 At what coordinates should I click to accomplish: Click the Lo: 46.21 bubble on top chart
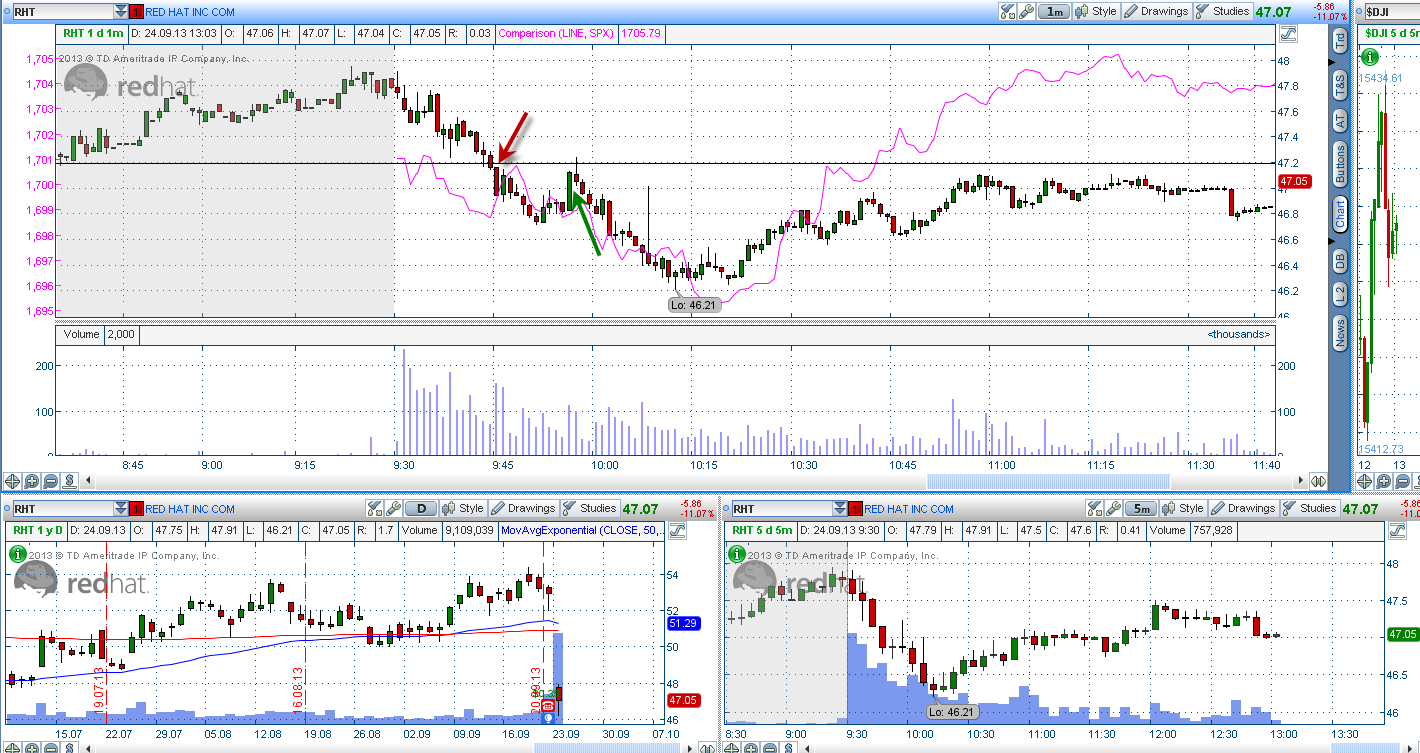(x=693, y=304)
